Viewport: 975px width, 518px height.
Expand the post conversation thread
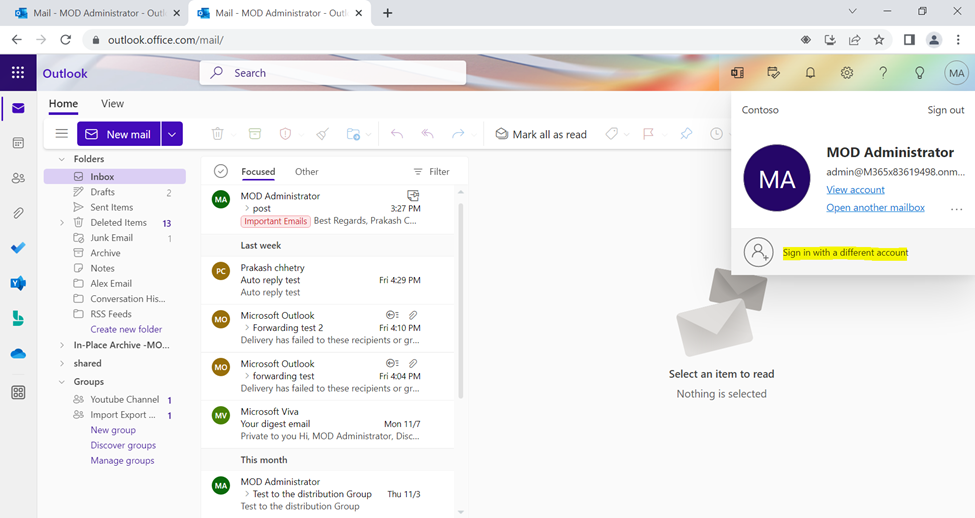[x=247, y=208]
